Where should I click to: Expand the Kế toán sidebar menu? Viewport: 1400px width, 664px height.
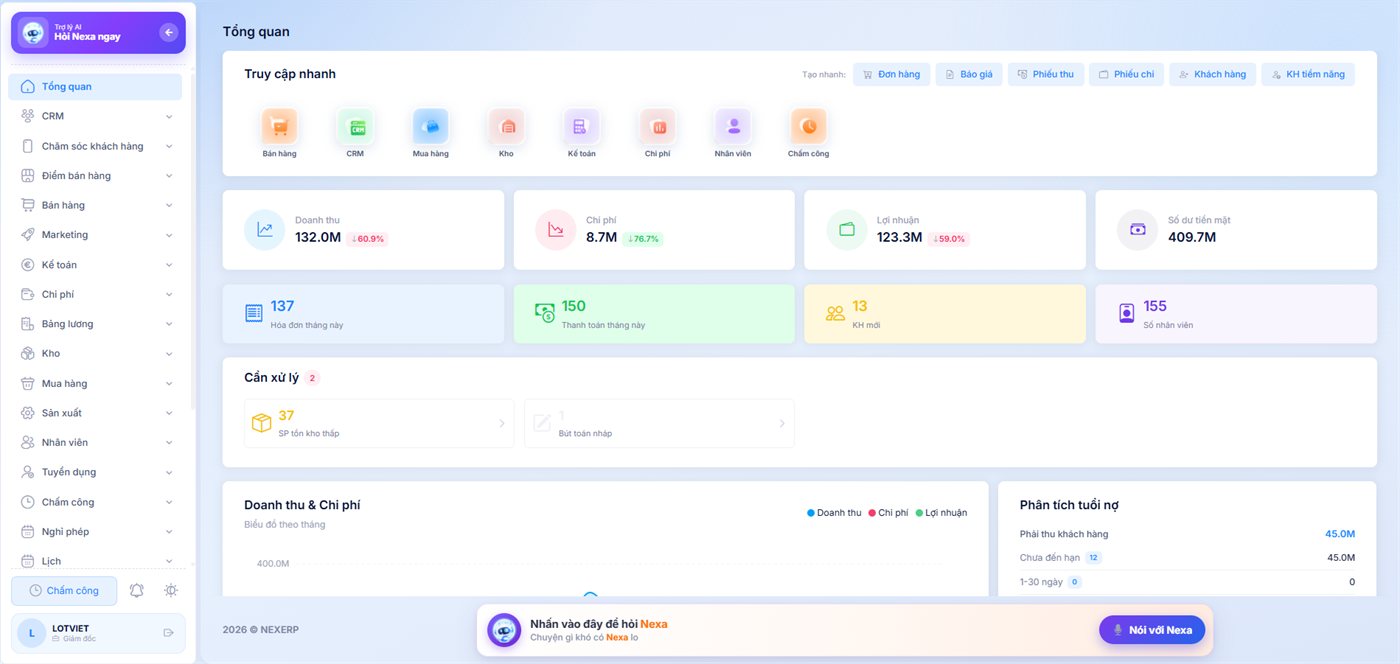97,265
